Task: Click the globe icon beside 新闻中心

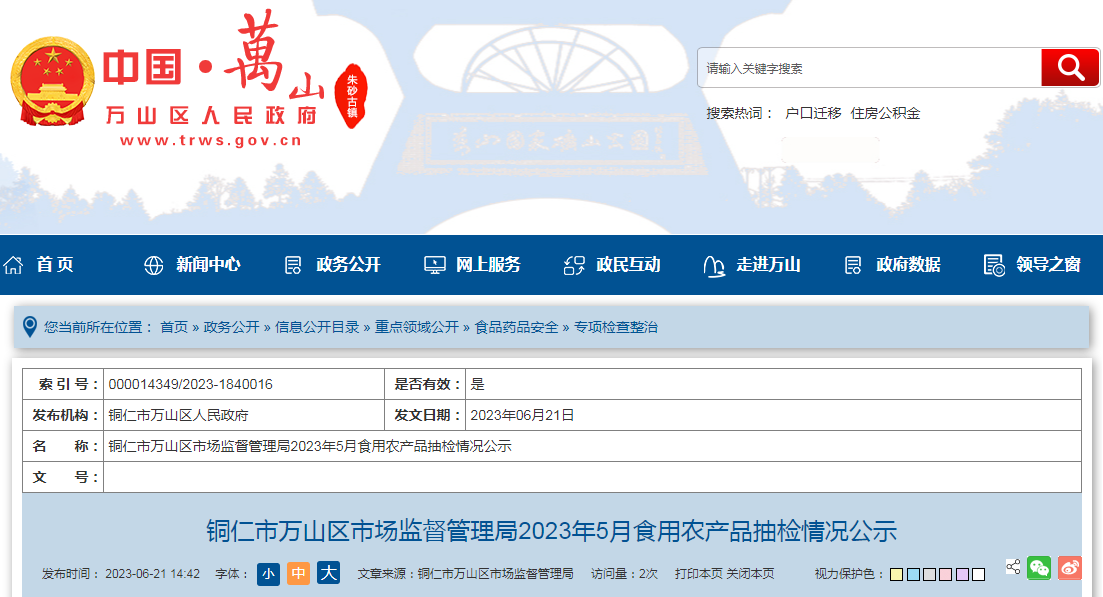Action: pos(153,265)
